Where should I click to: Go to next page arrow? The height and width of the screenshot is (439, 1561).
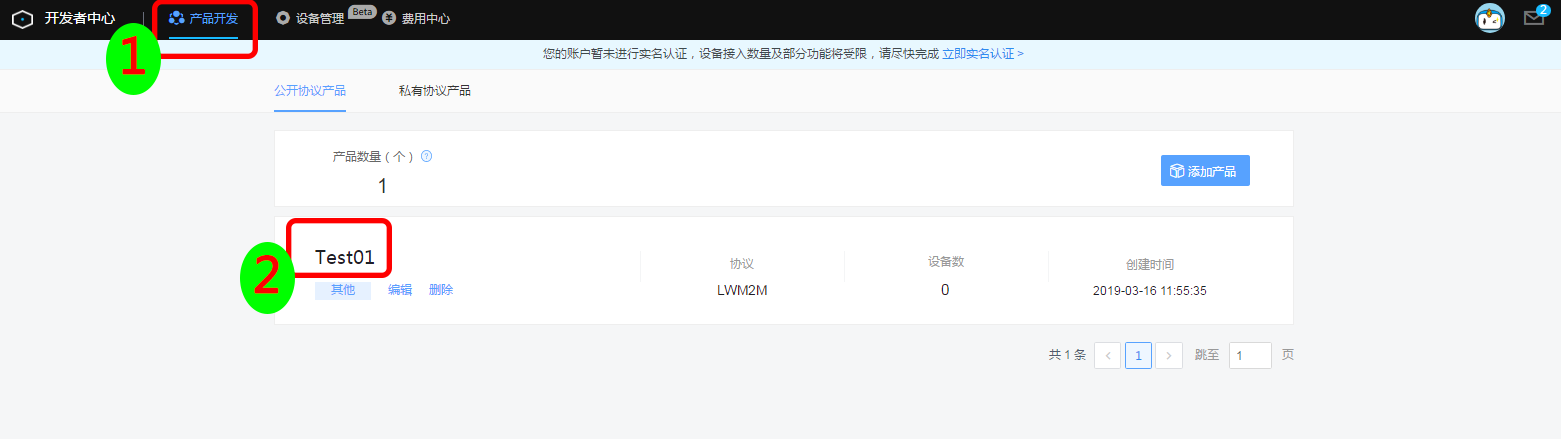pyautogui.click(x=1169, y=355)
